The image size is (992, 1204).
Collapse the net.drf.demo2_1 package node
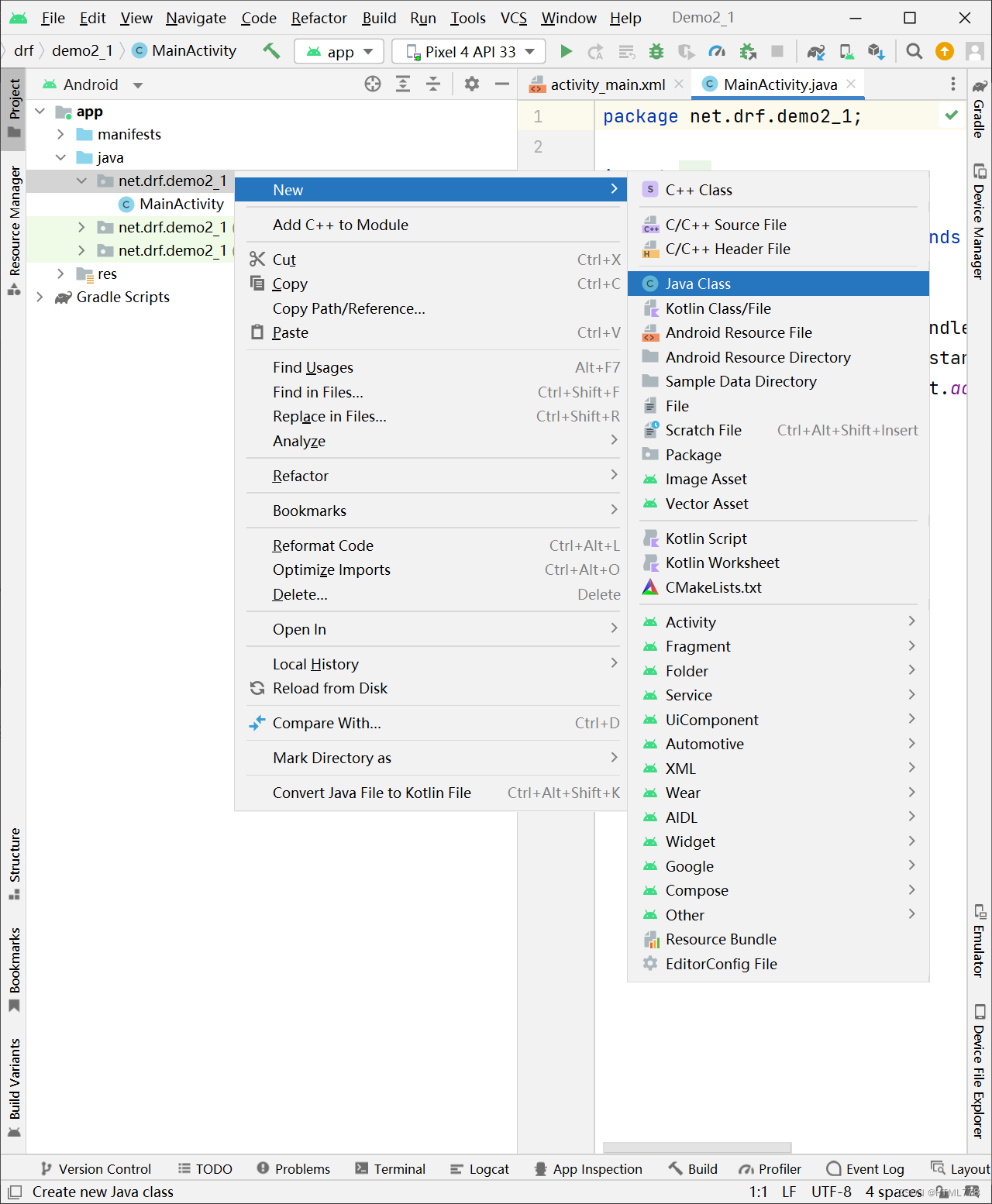81,181
